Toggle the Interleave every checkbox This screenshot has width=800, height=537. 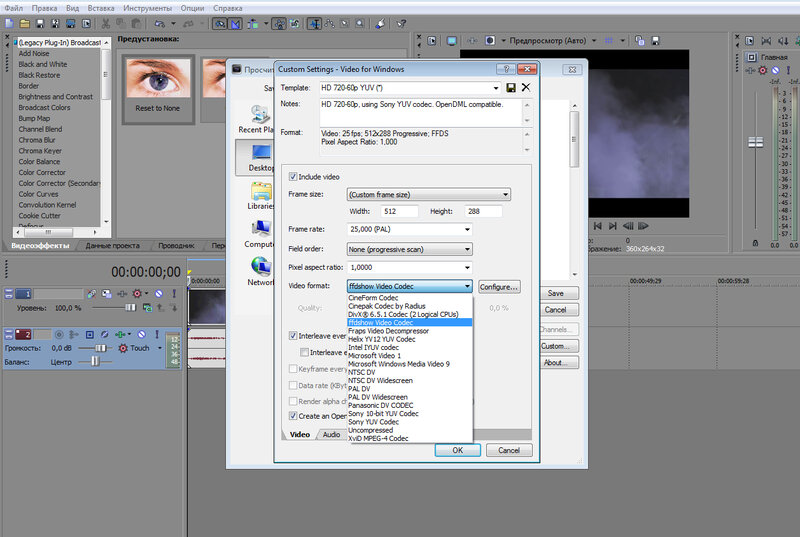point(294,337)
